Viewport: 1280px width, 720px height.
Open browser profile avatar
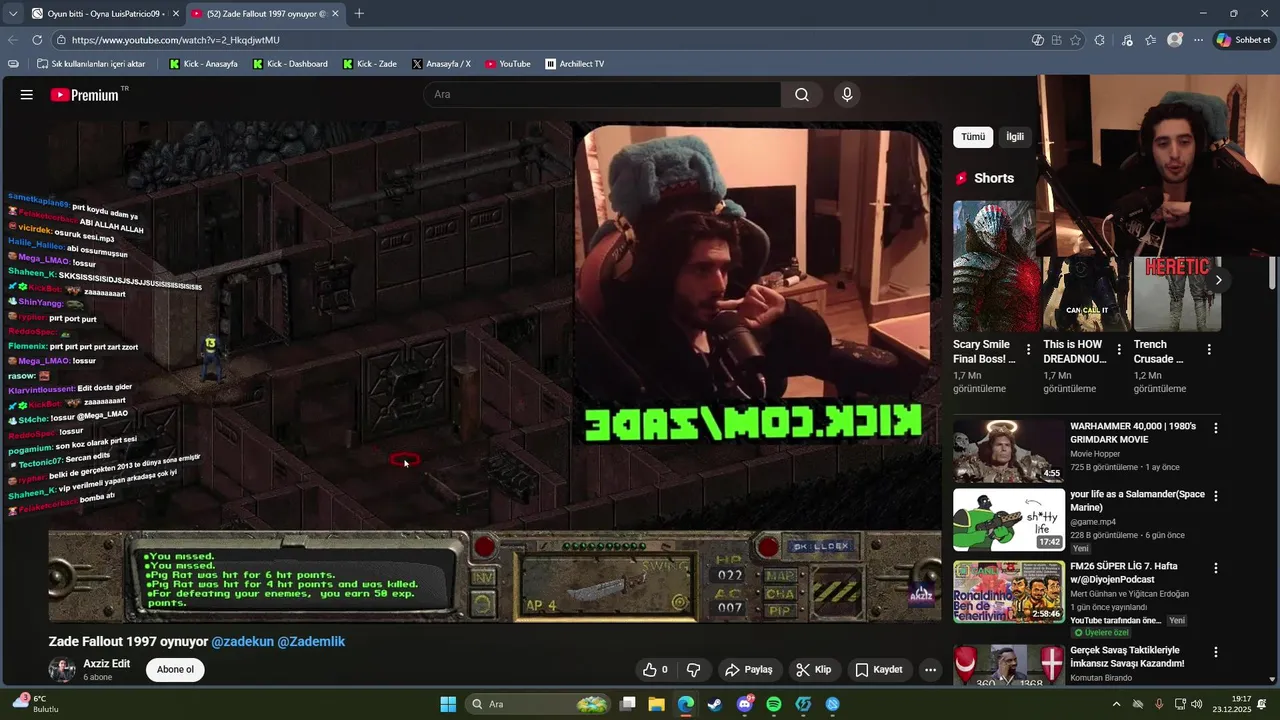click(1175, 40)
